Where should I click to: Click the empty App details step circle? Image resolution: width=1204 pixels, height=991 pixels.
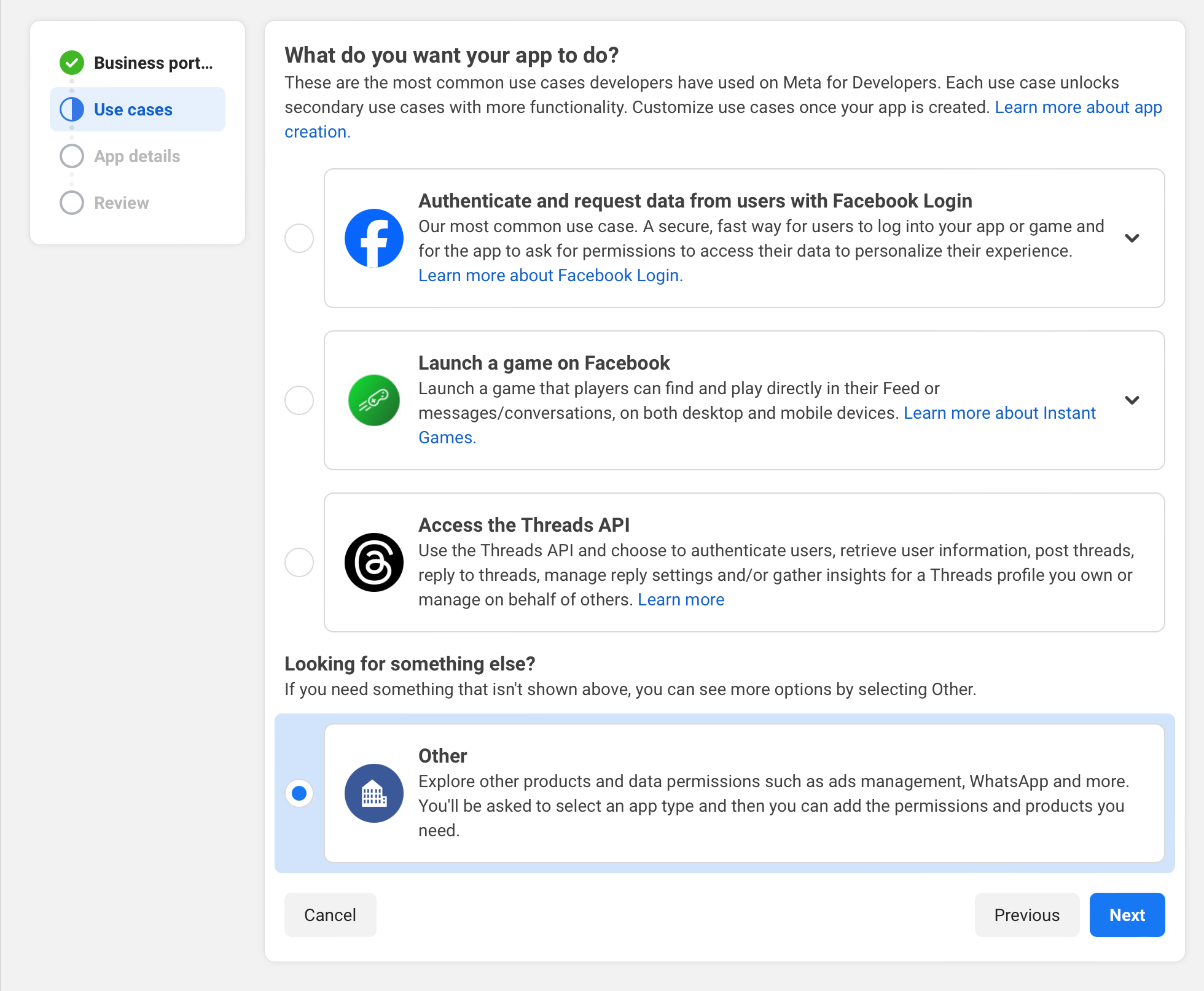coord(72,156)
